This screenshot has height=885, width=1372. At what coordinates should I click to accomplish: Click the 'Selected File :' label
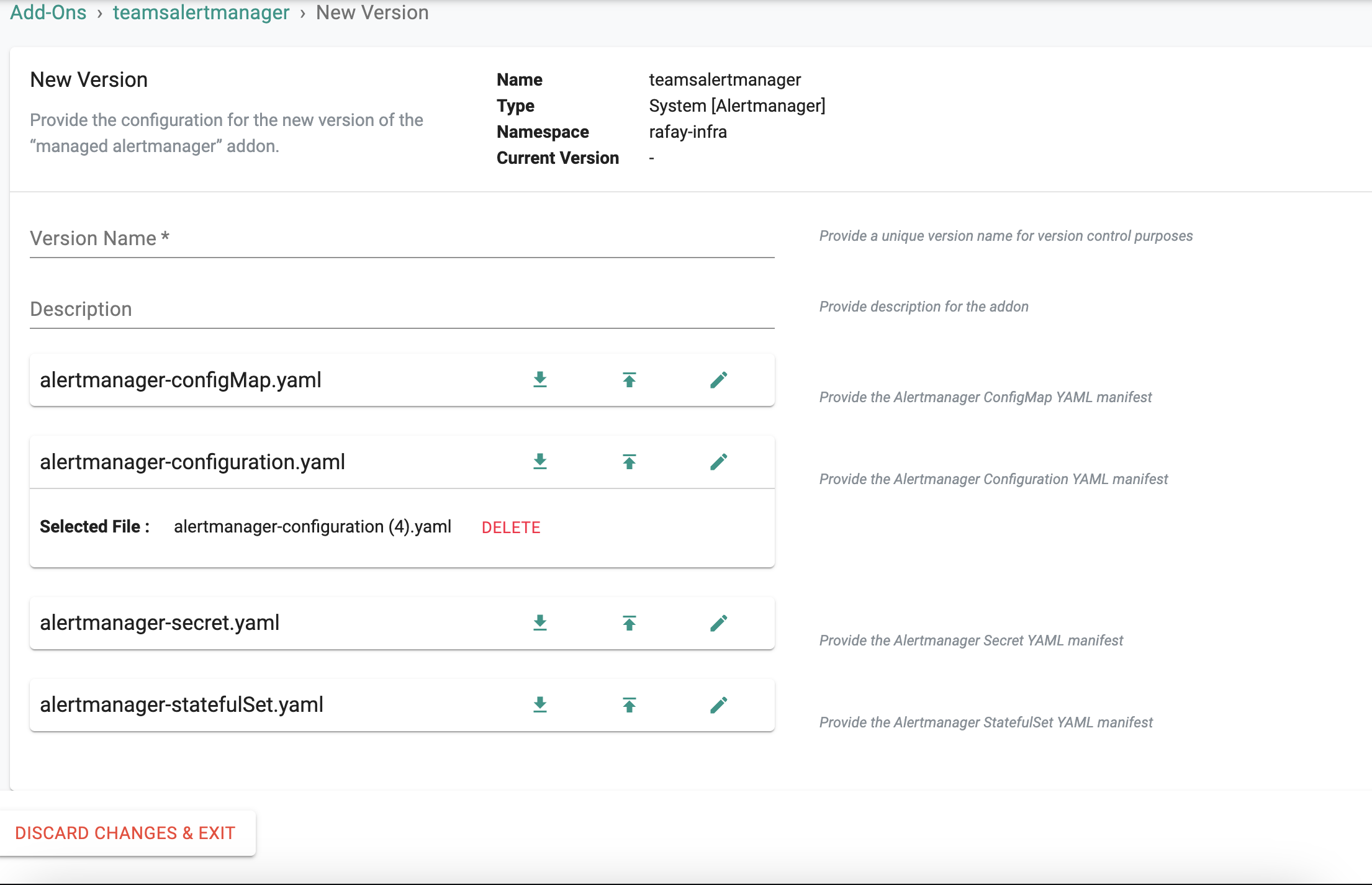tap(95, 527)
